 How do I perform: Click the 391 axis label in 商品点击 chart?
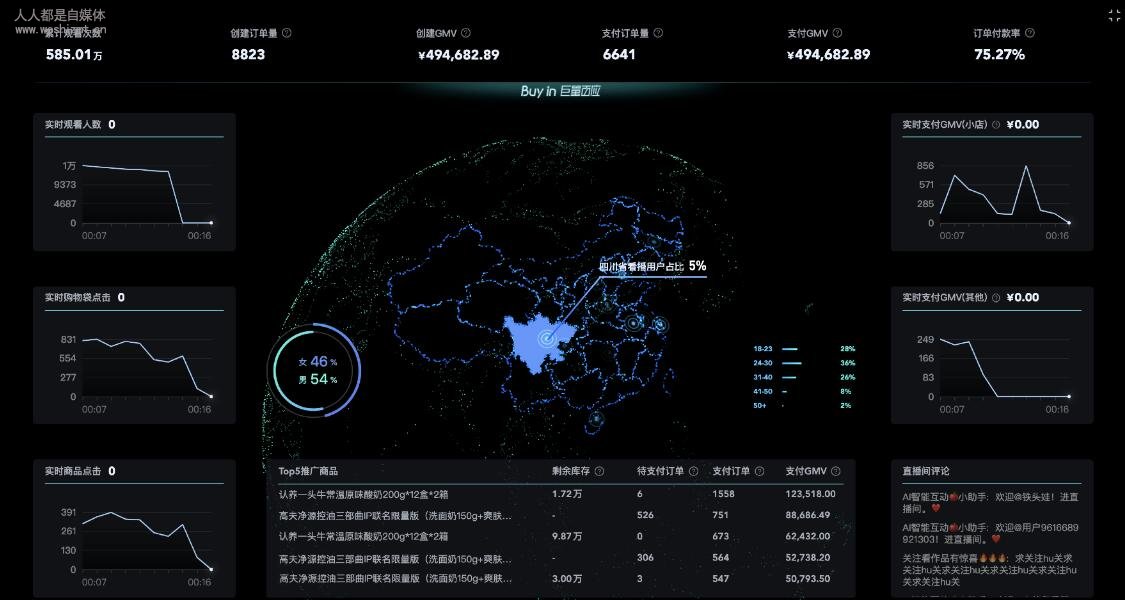pyautogui.click(x=68, y=512)
